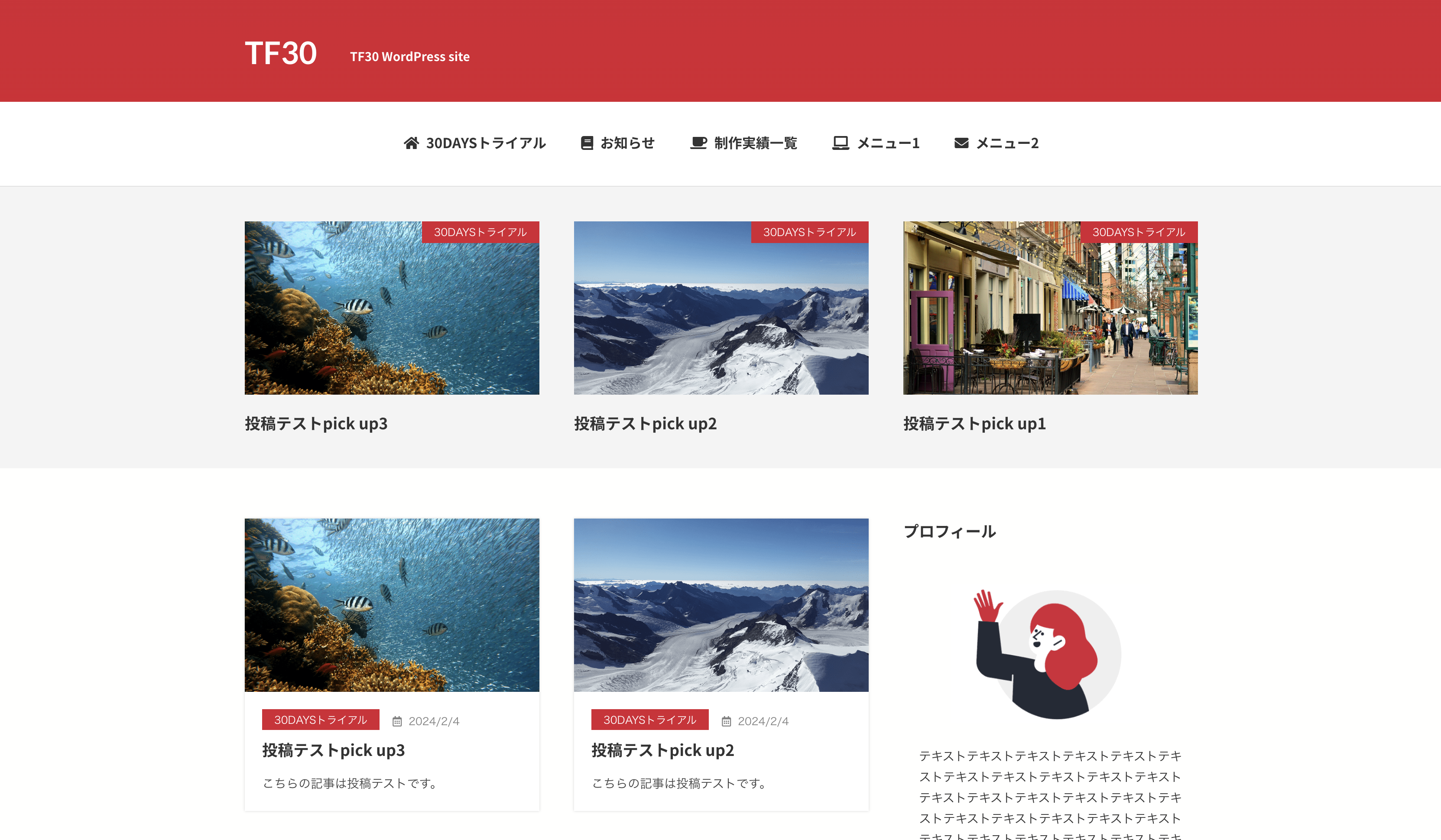Open the 制作実績一覧 menu item

756,143
